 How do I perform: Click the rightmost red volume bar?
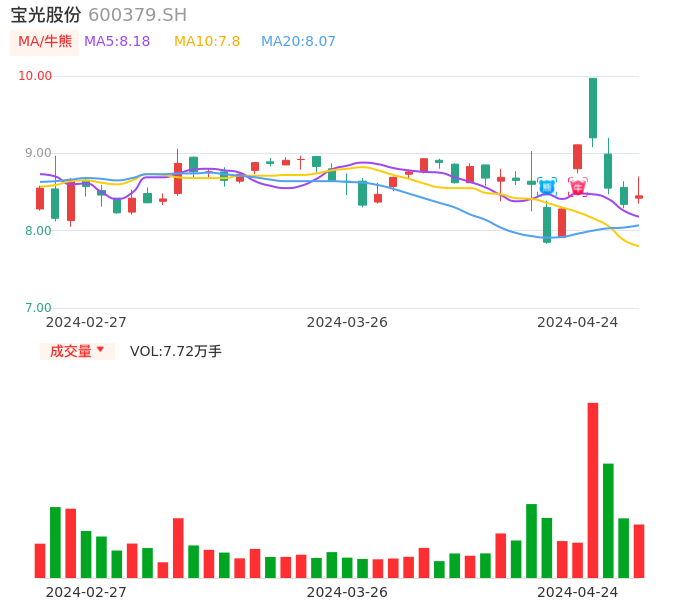pyautogui.click(x=639, y=551)
